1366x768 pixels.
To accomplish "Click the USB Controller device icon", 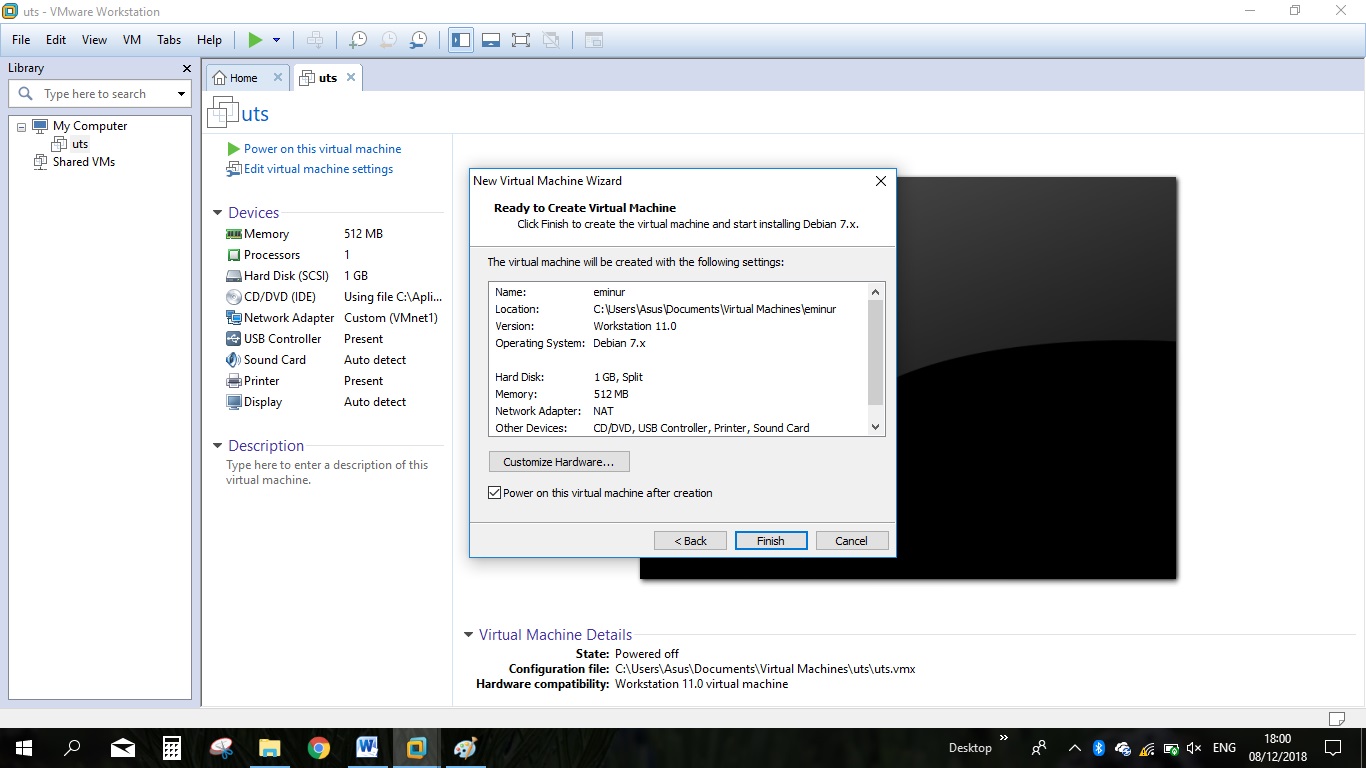I will [x=233, y=338].
